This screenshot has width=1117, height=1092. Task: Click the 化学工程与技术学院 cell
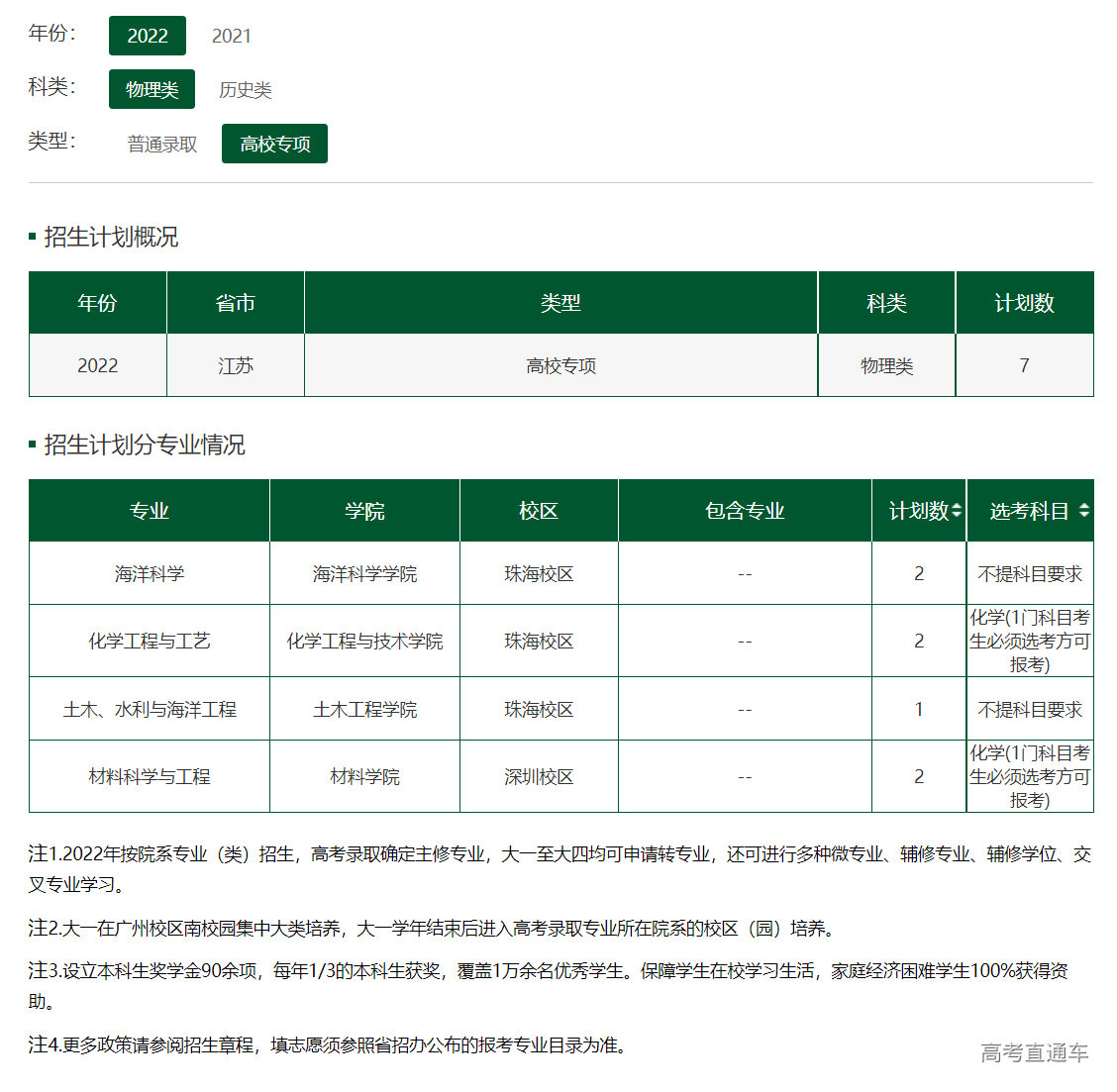[364, 641]
